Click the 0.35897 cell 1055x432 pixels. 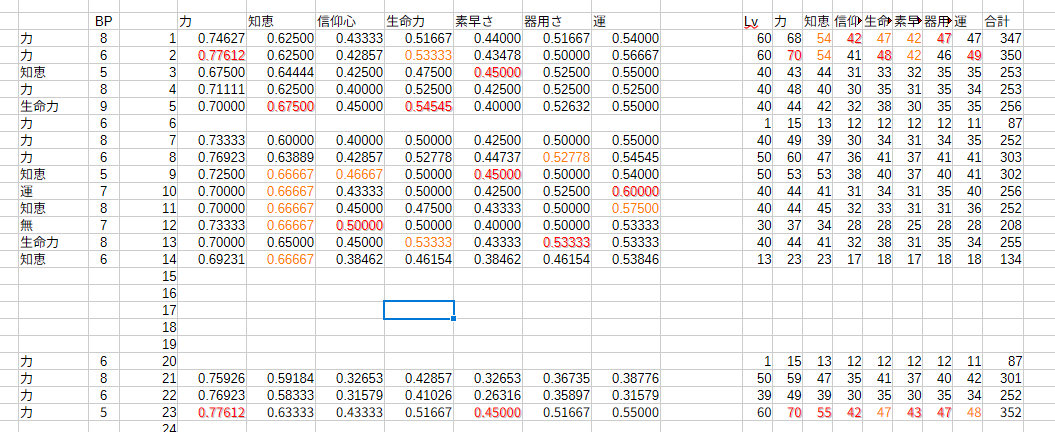(x=557, y=396)
